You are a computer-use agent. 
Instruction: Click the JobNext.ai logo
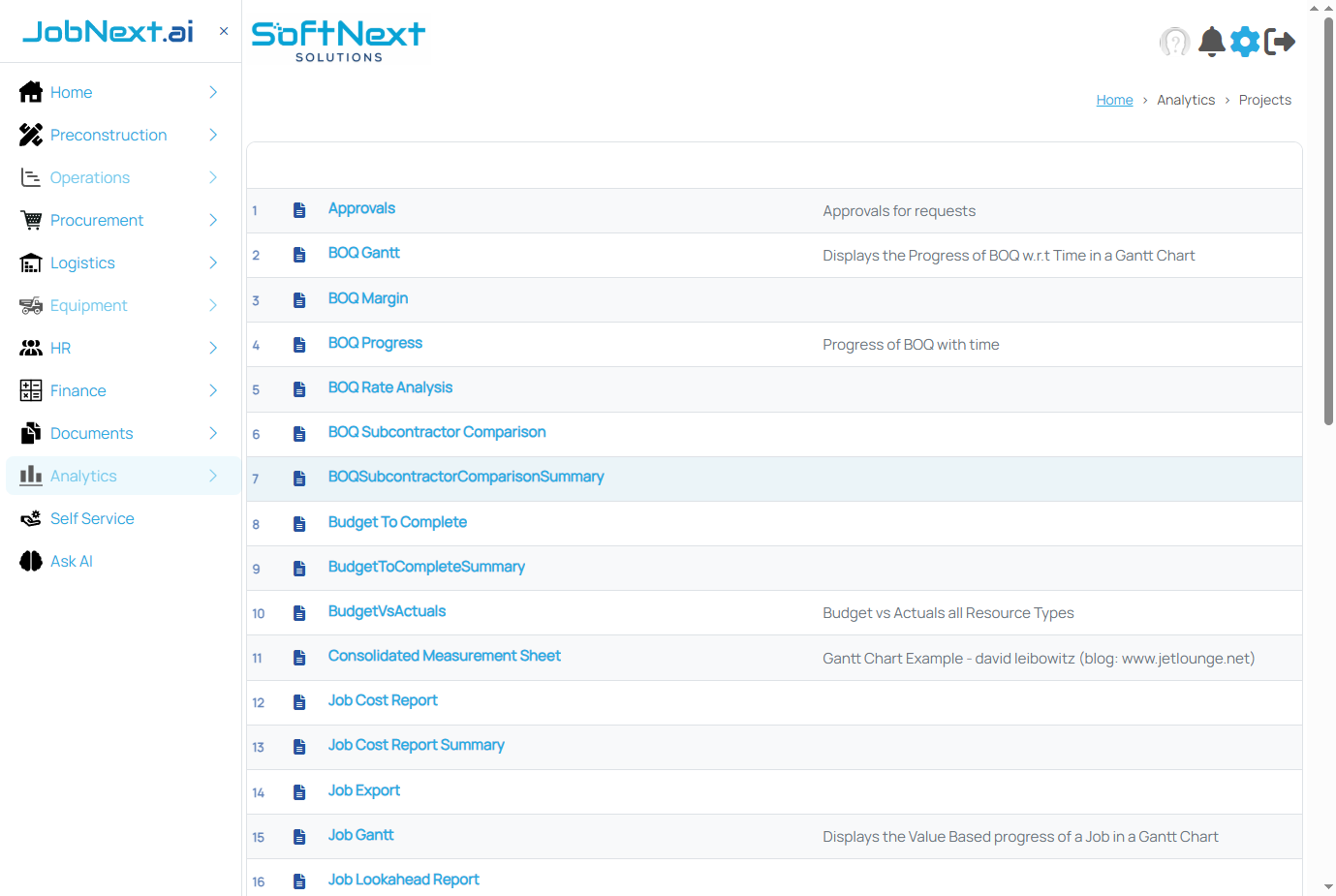(108, 30)
